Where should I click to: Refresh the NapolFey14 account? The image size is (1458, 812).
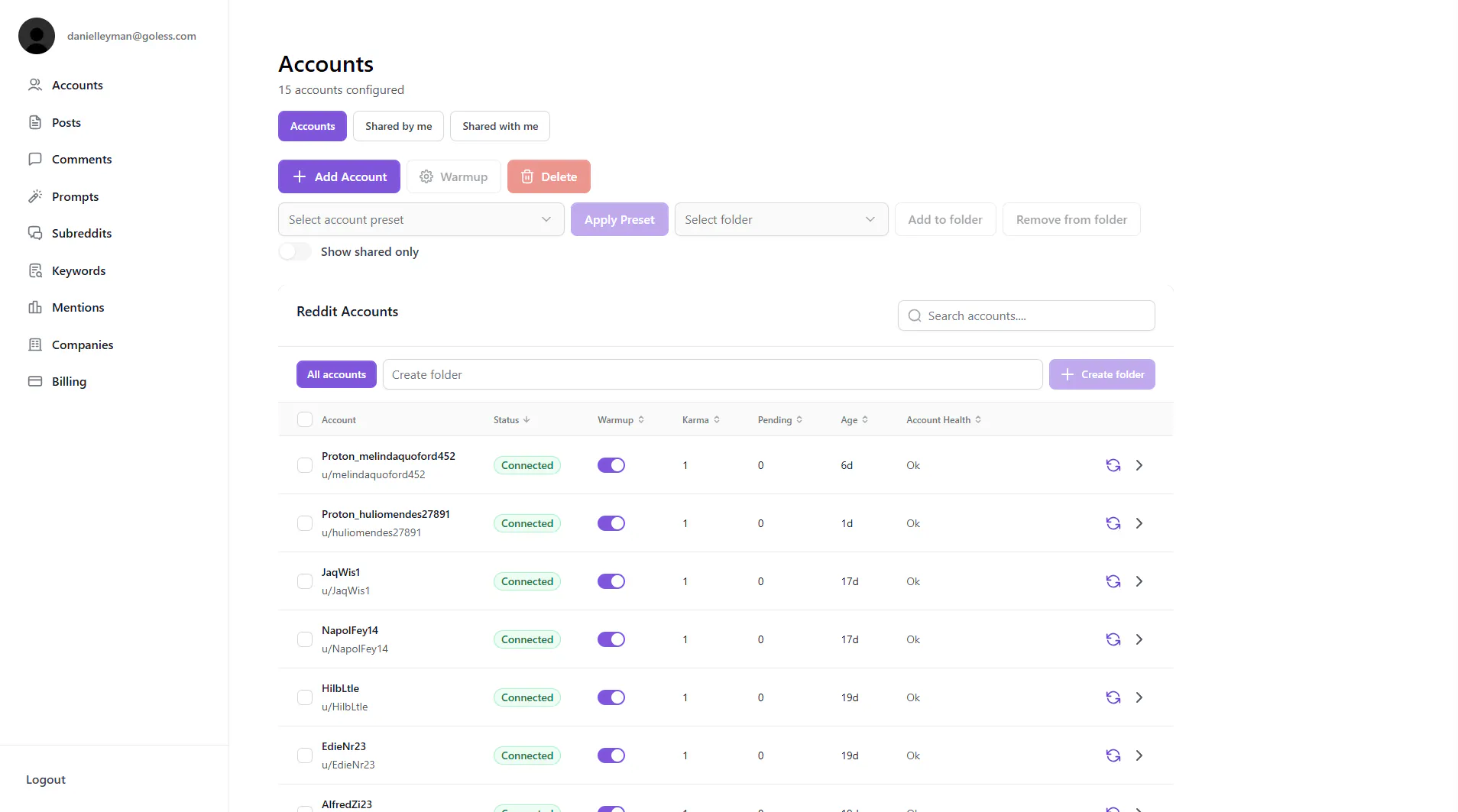pyautogui.click(x=1113, y=639)
